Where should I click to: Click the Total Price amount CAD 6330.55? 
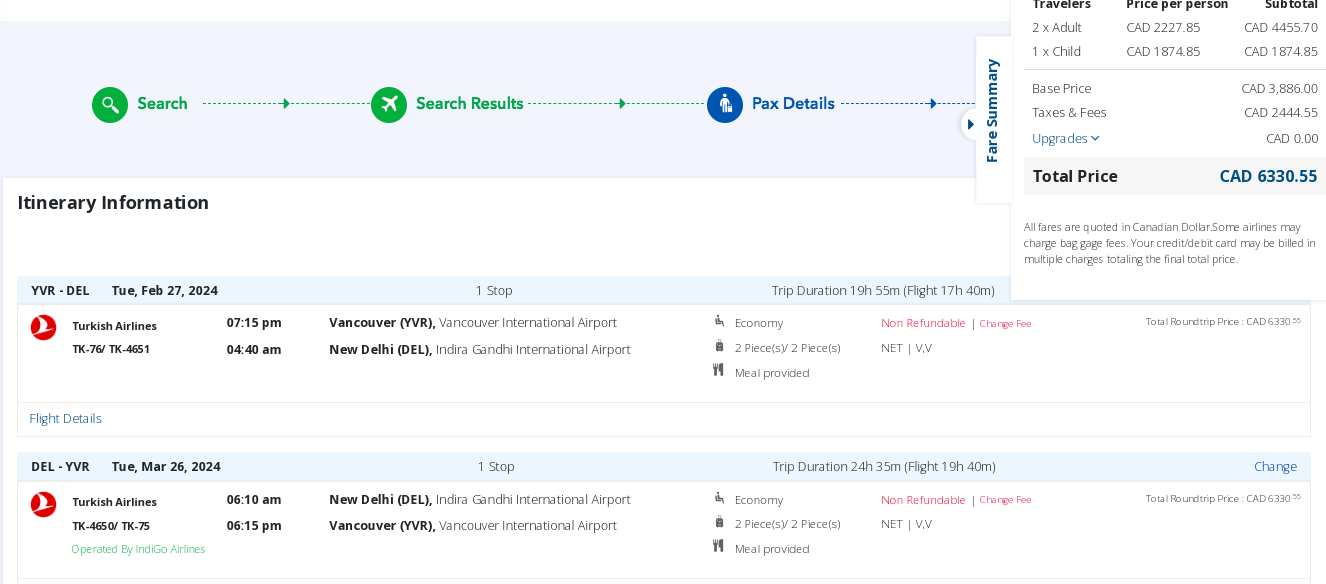(x=1268, y=176)
